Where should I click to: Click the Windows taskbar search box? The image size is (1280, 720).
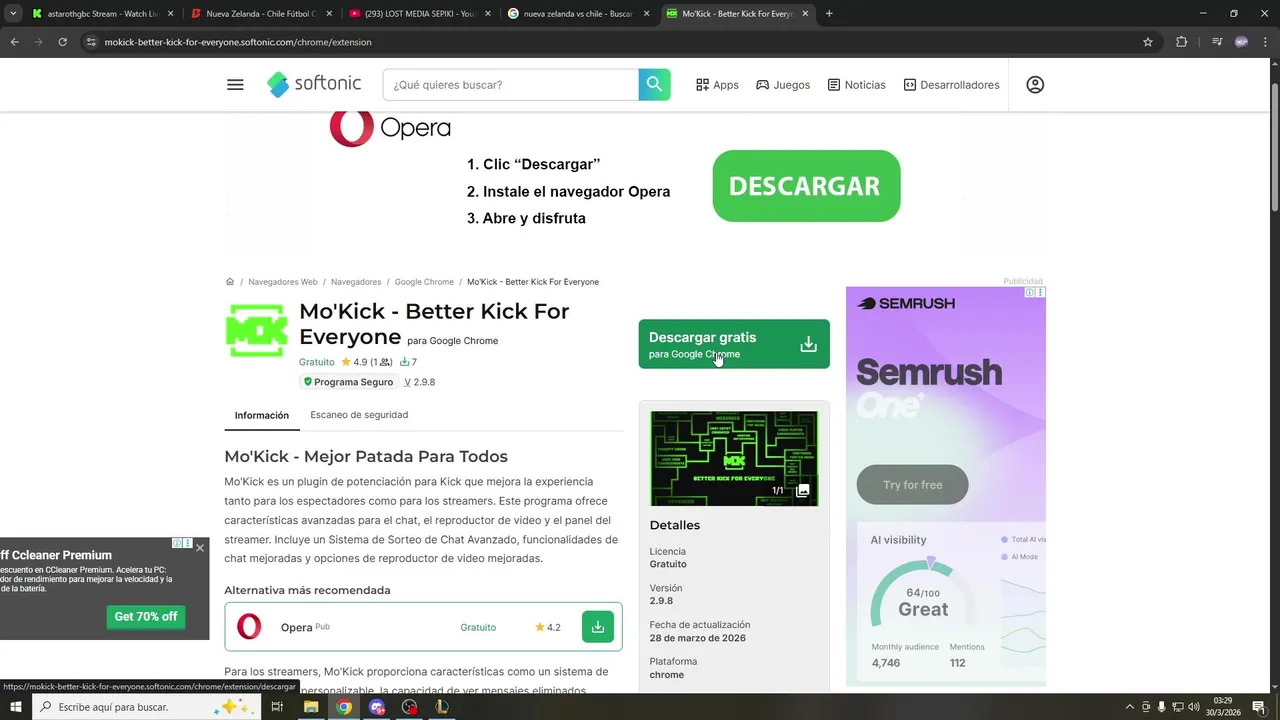pos(147,707)
